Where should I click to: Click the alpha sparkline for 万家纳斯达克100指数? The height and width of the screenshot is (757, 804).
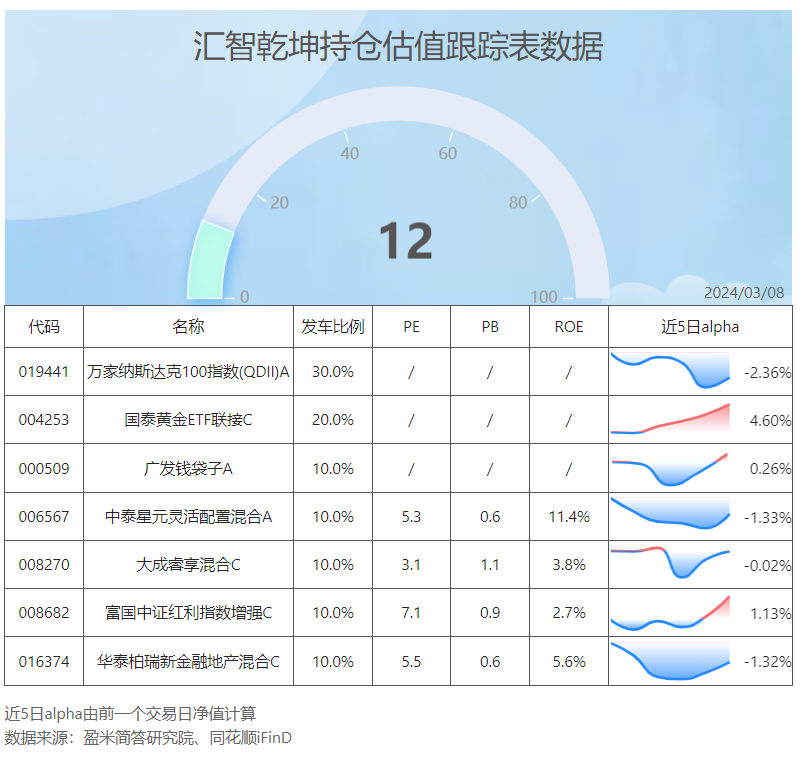[x=670, y=370]
